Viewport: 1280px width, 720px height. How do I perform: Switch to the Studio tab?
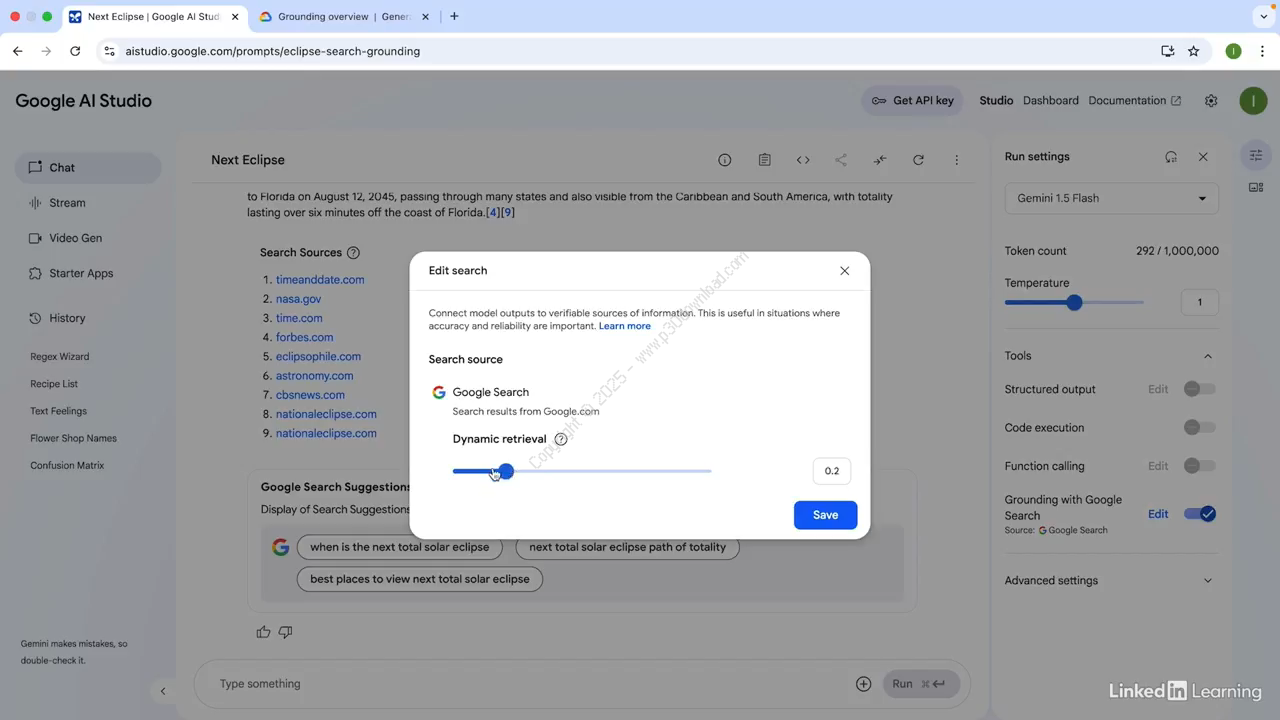point(996,100)
